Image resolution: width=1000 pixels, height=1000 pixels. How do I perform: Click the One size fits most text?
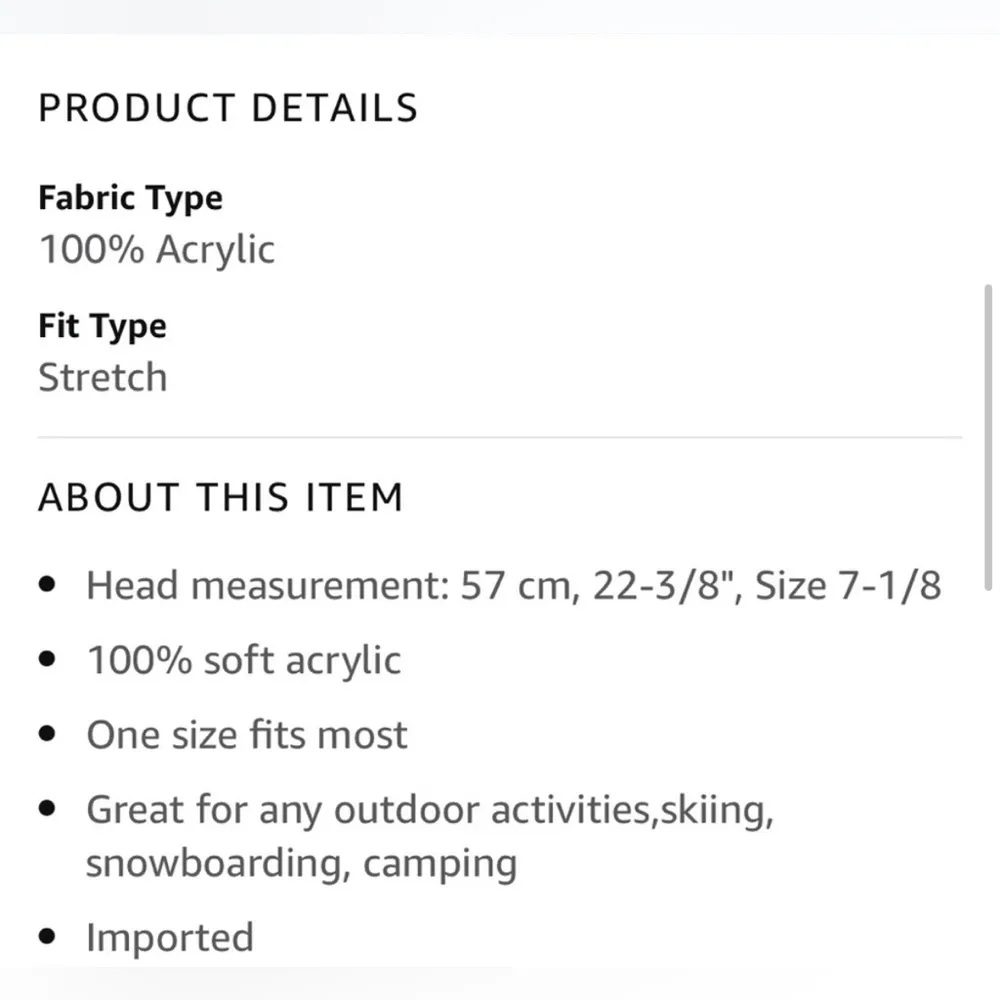click(247, 735)
